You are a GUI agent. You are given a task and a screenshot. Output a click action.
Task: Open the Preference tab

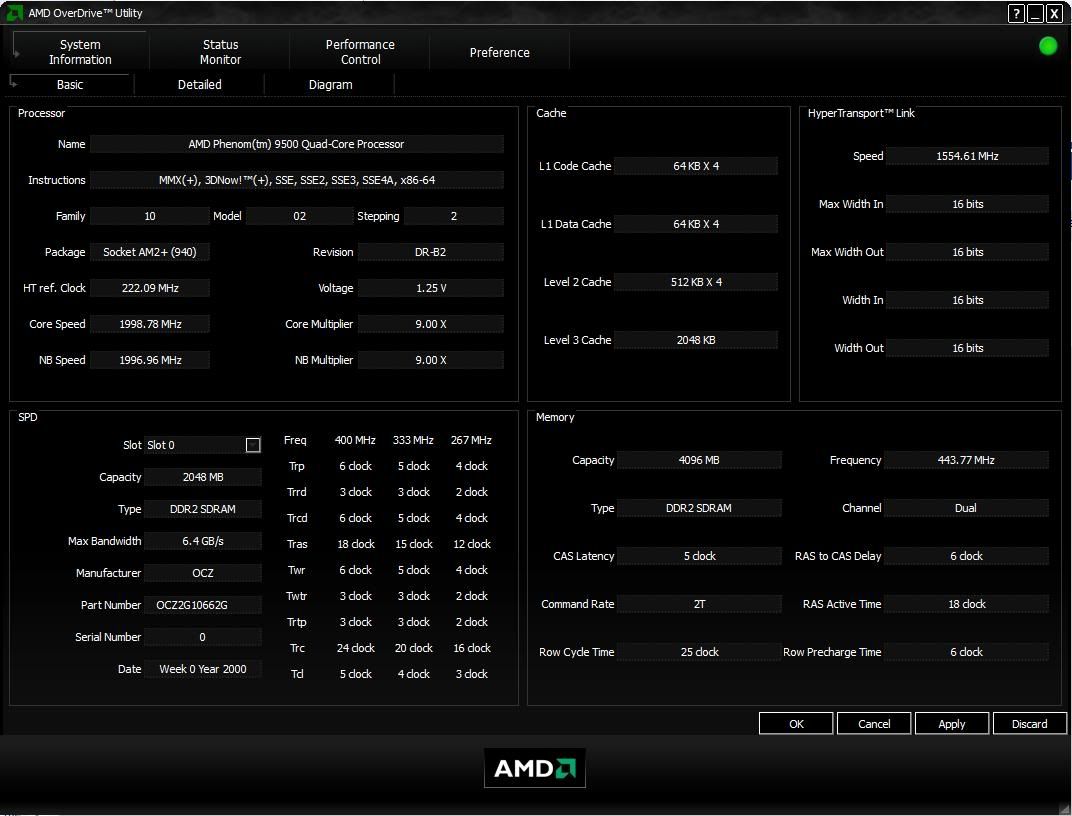click(500, 52)
